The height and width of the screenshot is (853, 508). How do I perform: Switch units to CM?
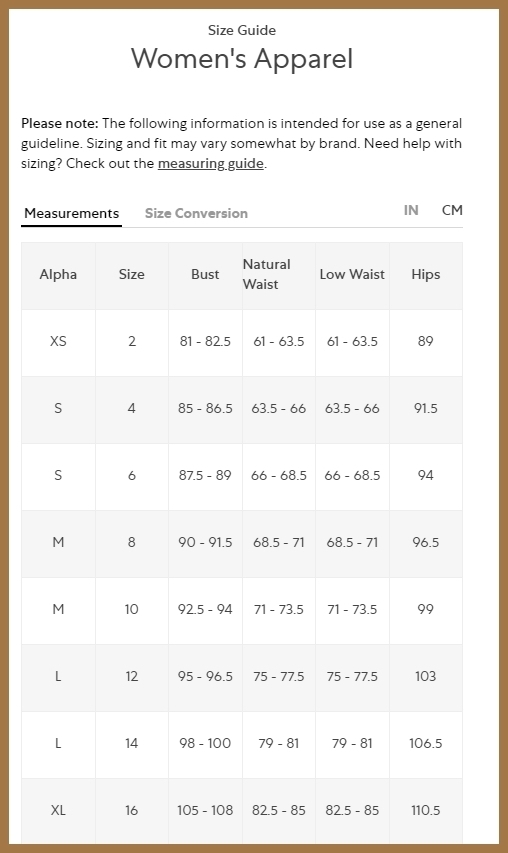tap(452, 210)
